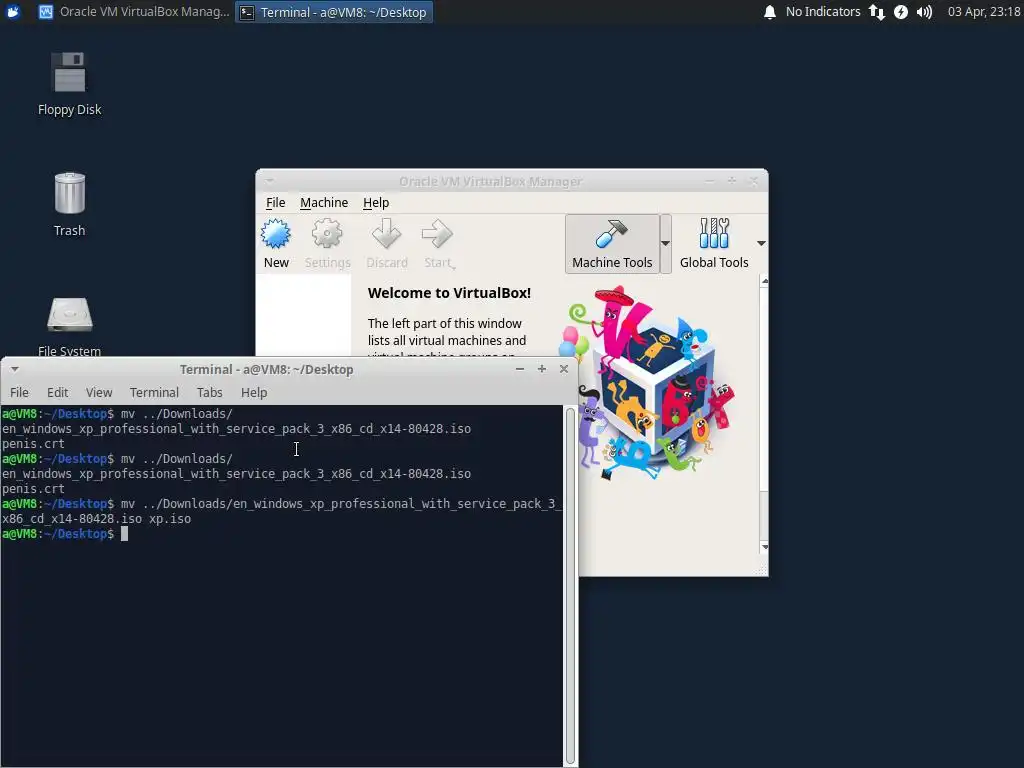Select the Floppy Disk desktop icon
The width and height of the screenshot is (1024, 768).
pyautogui.click(x=69, y=84)
